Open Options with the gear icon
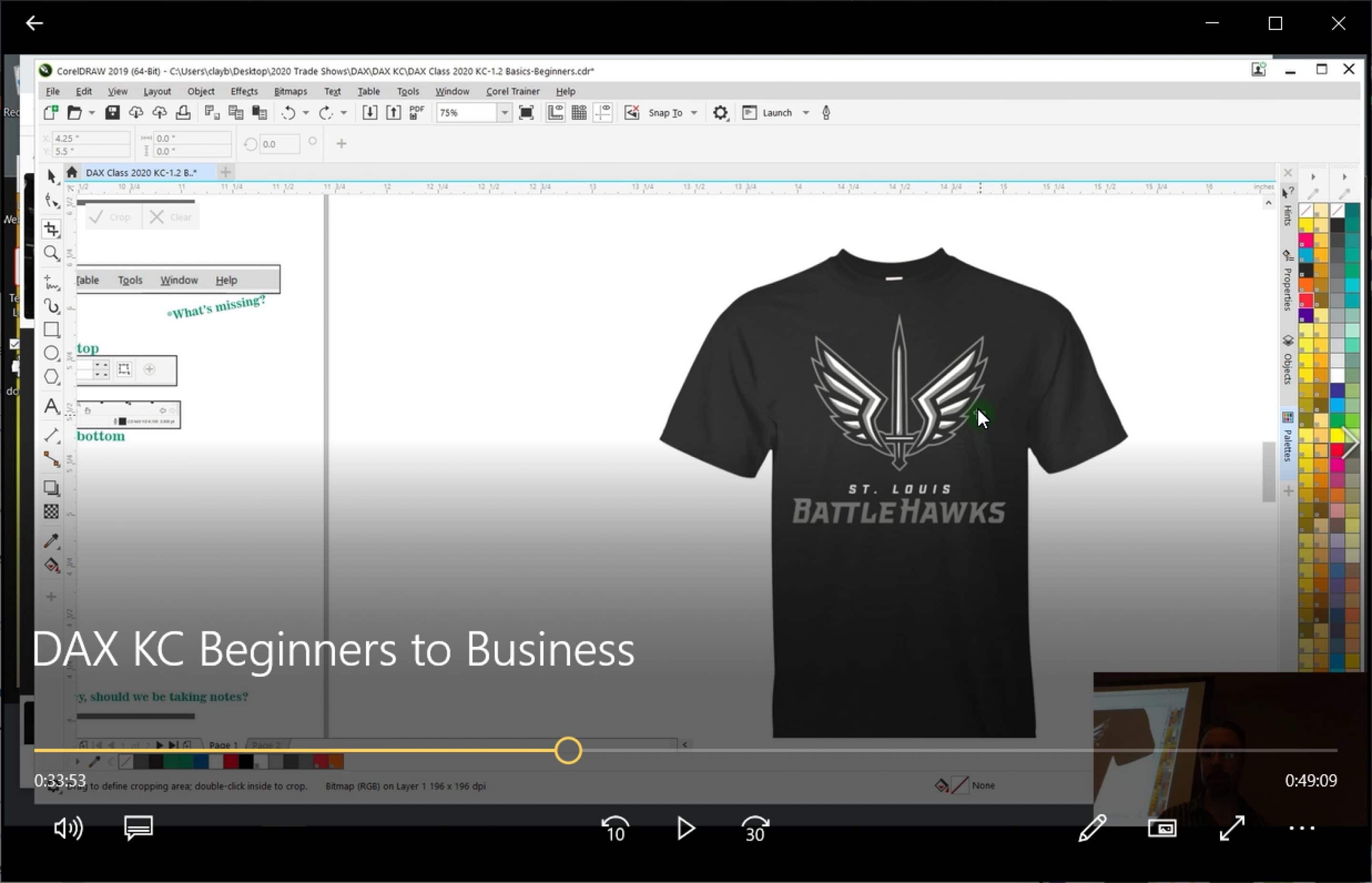 coord(720,113)
